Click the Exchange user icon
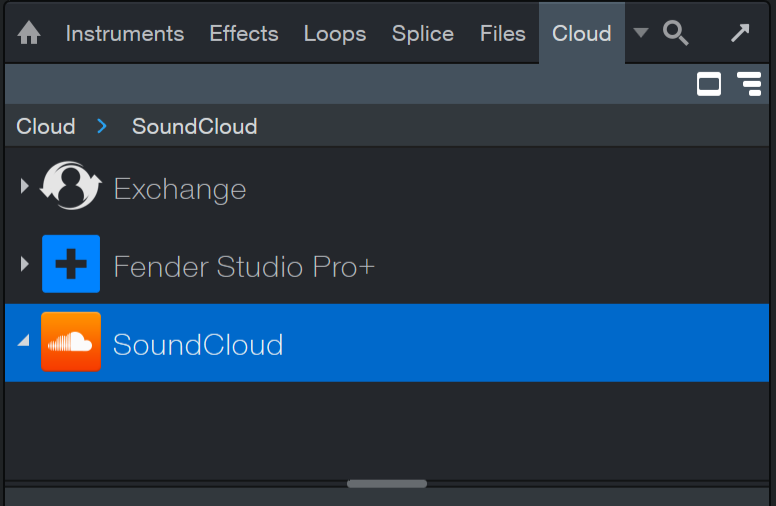 pyautogui.click(x=71, y=186)
